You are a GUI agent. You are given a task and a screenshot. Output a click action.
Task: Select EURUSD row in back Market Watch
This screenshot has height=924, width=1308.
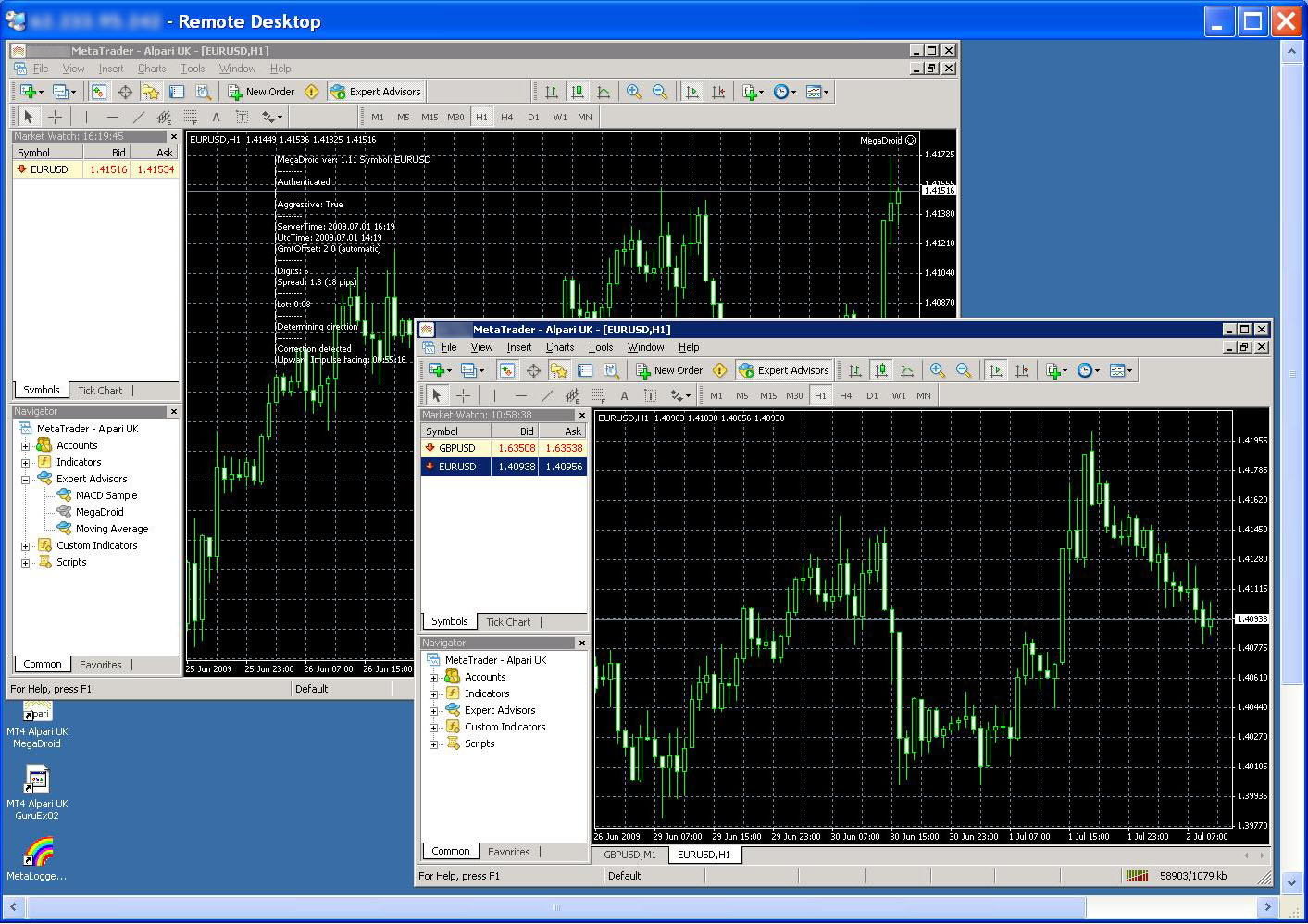tap(96, 169)
